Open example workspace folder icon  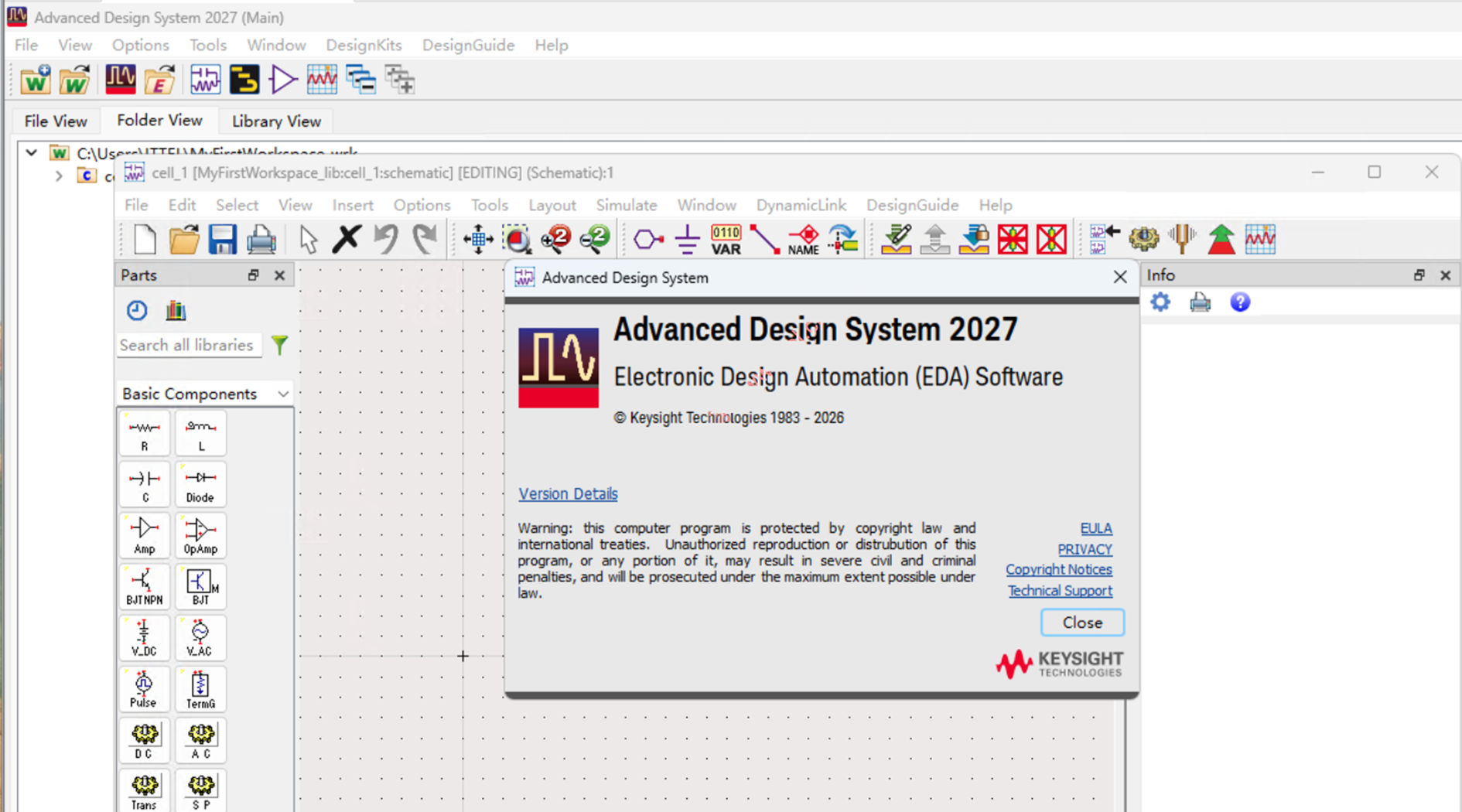coord(160,80)
